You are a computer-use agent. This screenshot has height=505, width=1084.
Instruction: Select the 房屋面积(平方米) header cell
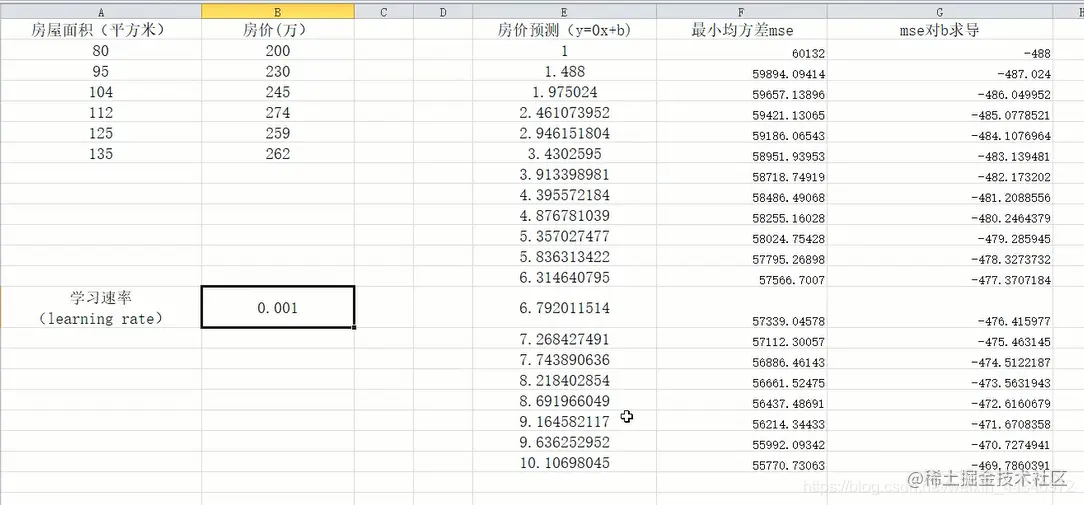[x=101, y=30]
